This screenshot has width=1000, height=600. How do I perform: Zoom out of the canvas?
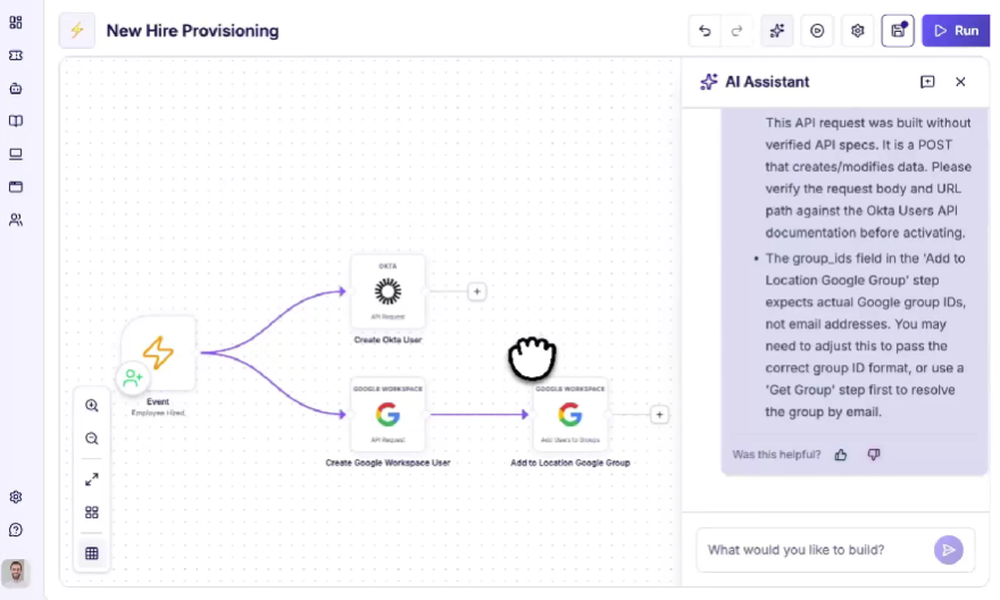[92, 439]
